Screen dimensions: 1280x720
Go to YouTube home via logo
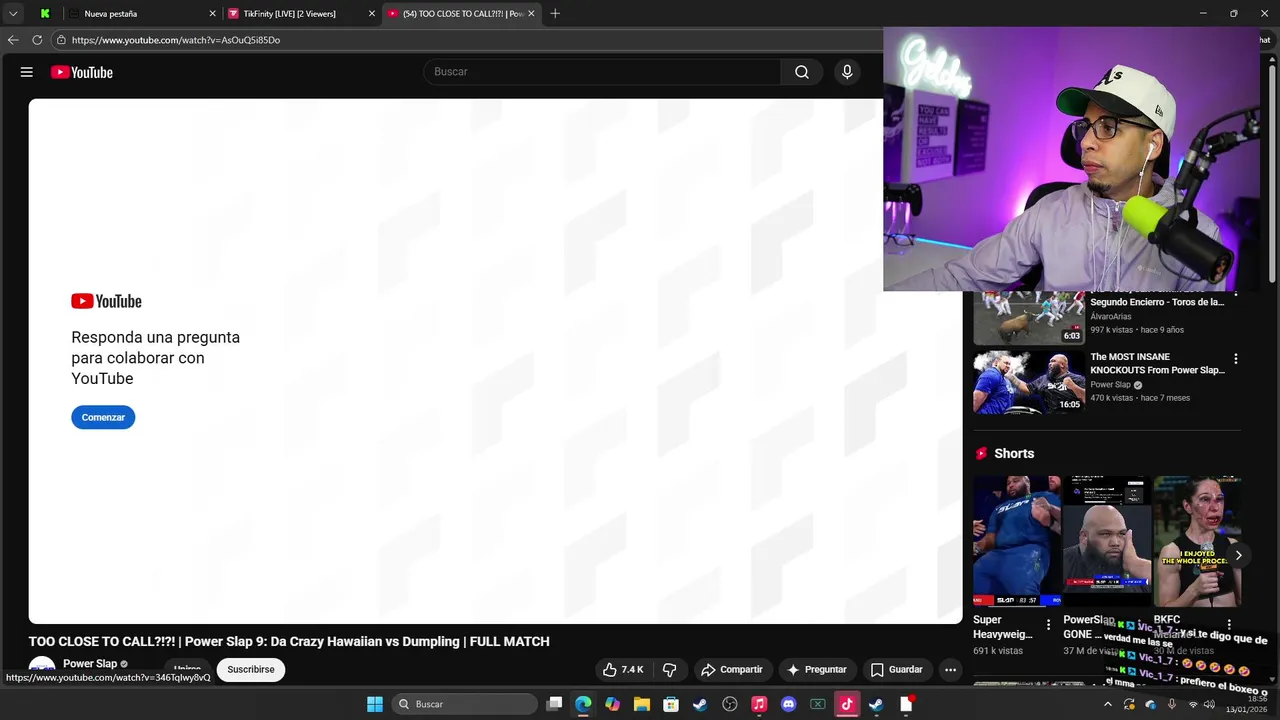(x=82, y=72)
